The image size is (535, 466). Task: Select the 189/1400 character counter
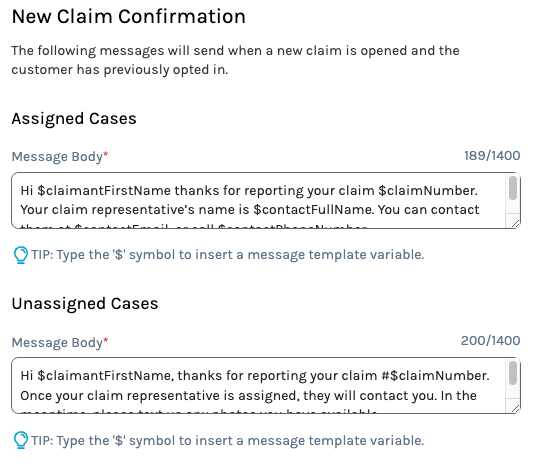(x=492, y=156)
